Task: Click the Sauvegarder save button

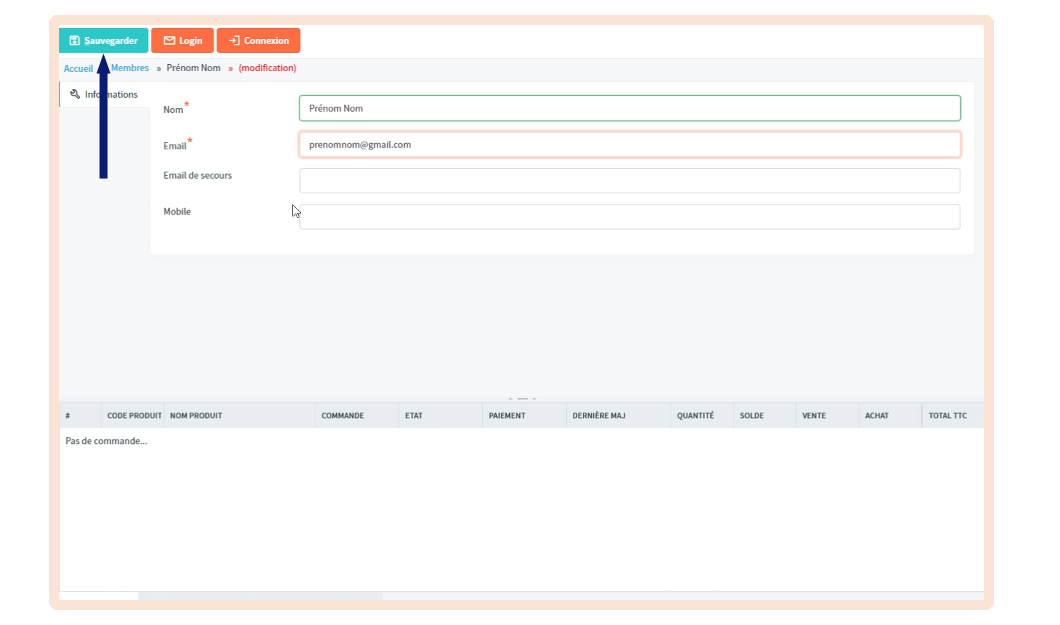Action: coord(103,41)
